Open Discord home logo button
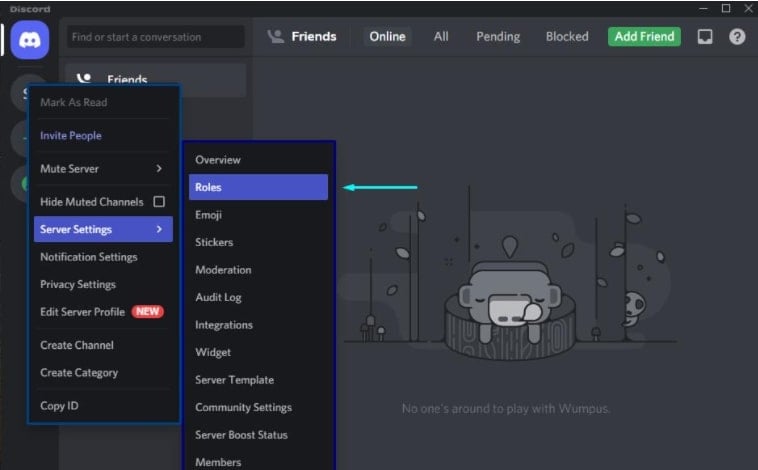This screenshot has width=758, height=470. (30, 40)
